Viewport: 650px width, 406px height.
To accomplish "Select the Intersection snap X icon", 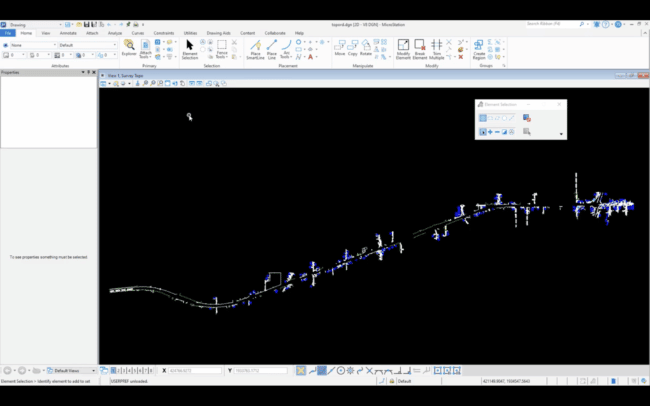I will [x=369, y=370].
